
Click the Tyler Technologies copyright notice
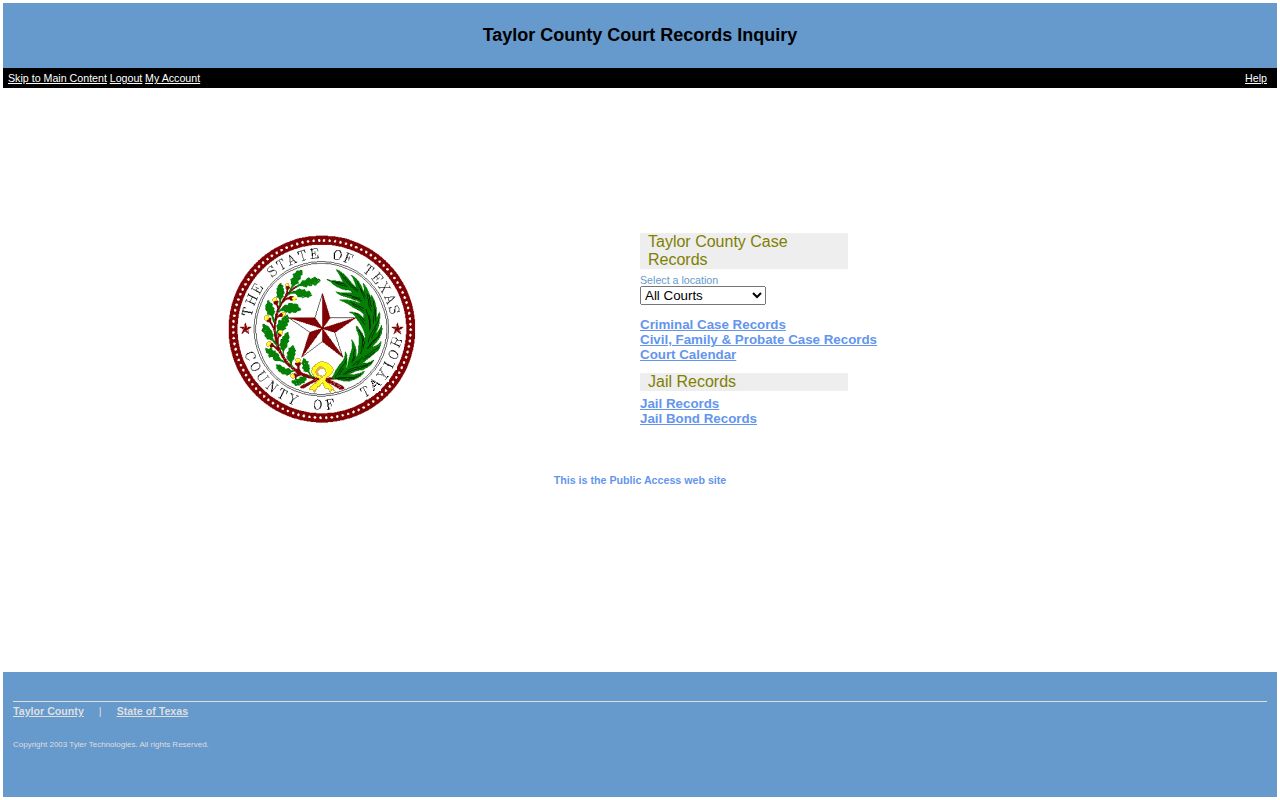111,745
